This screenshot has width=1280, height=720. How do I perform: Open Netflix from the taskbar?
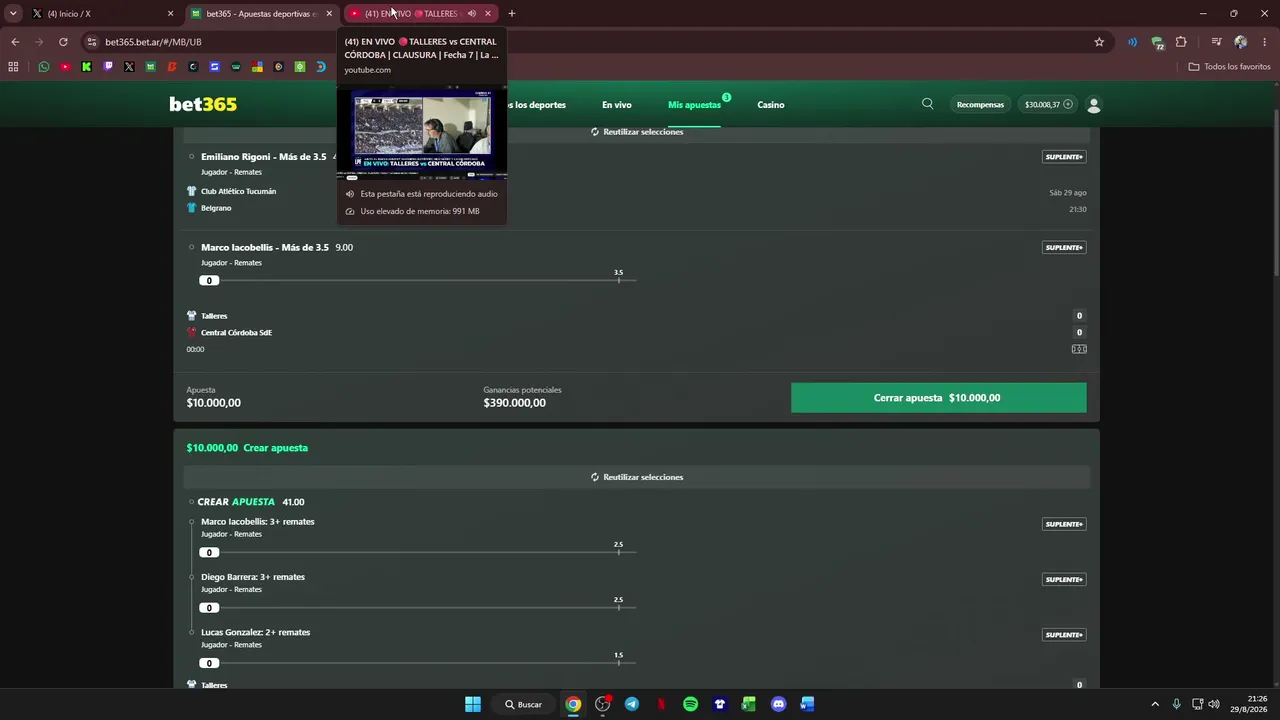coord(661,704)
